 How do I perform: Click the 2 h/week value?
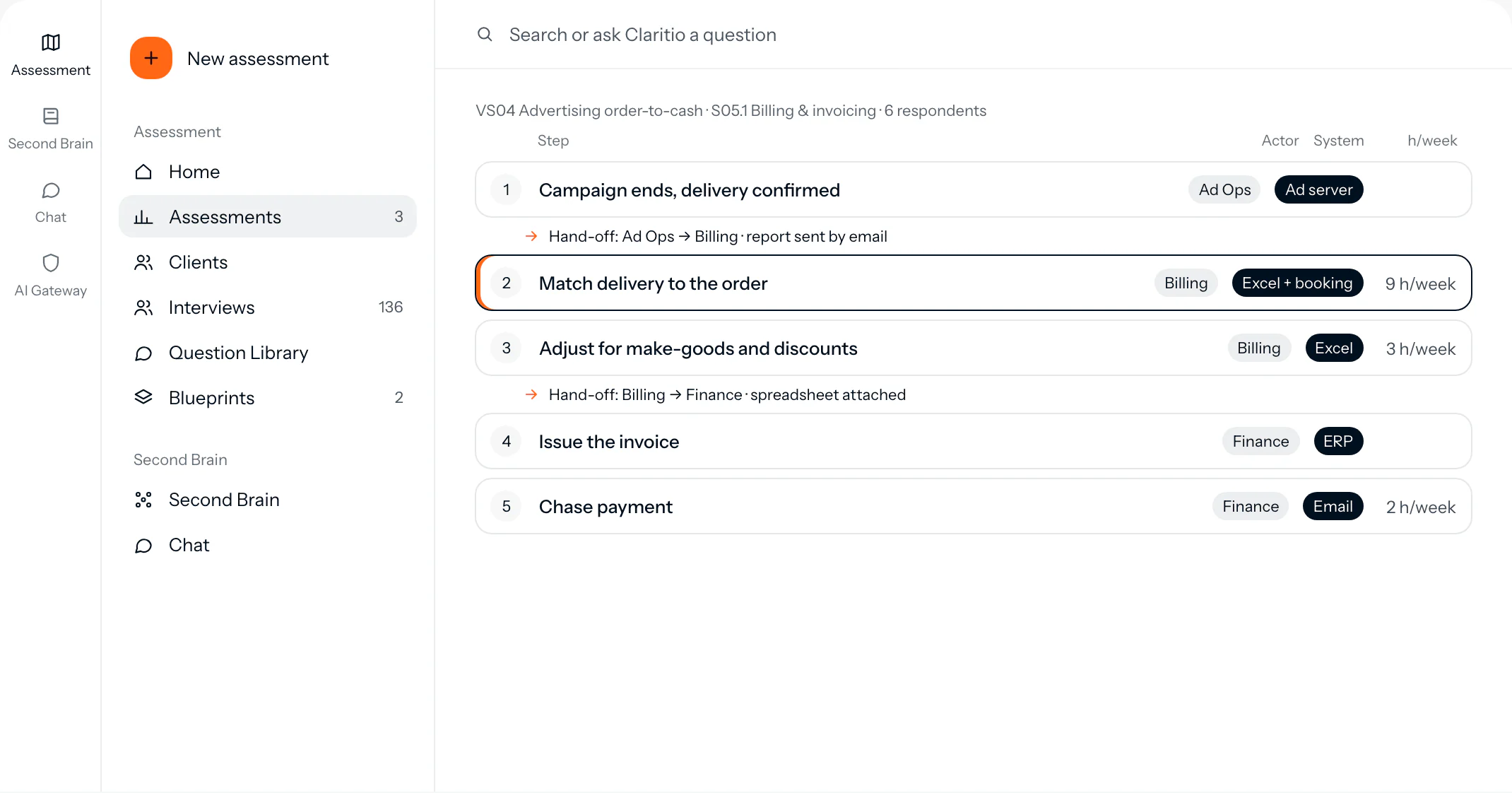(x=1421, y=507)
